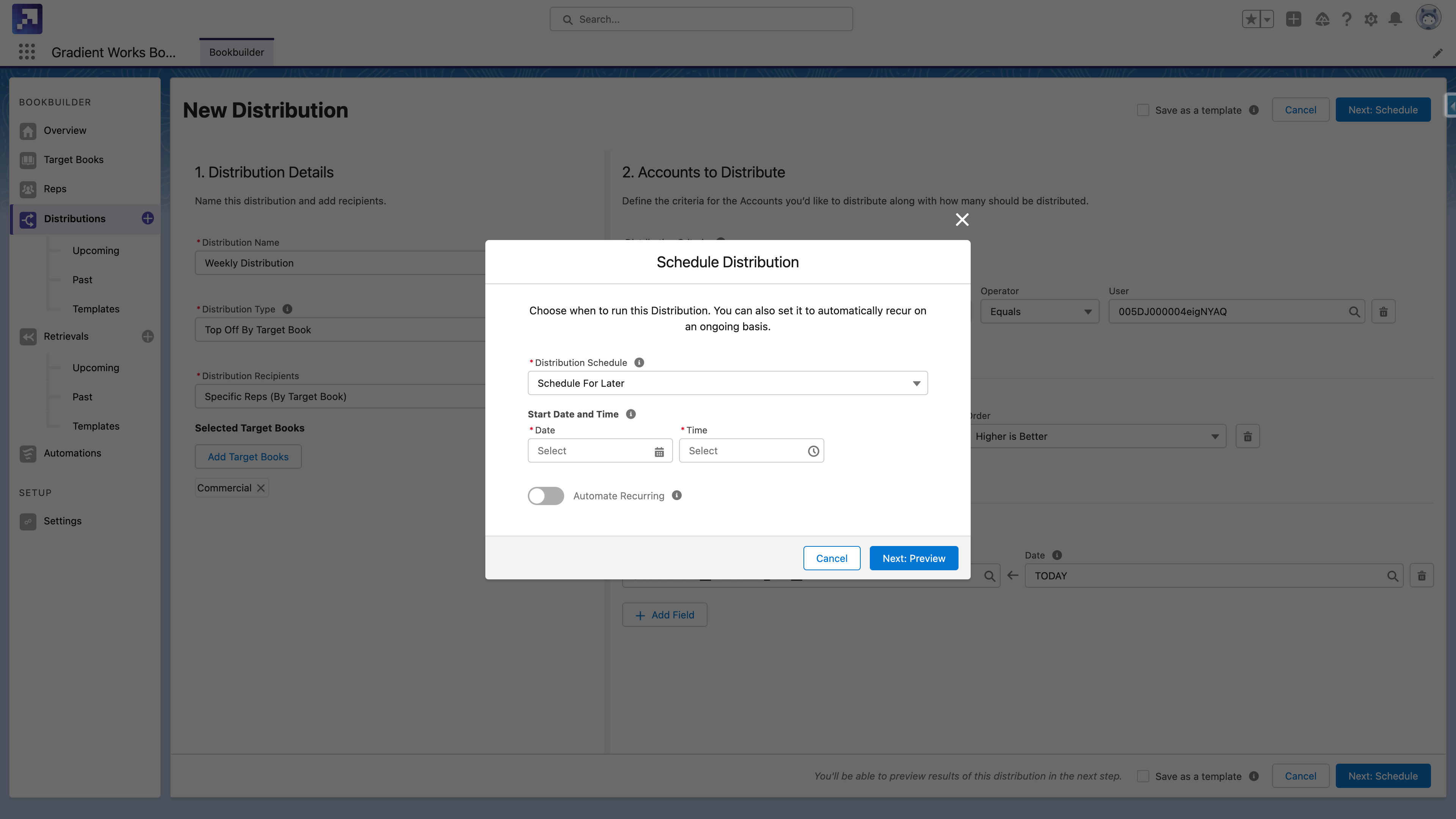
Task: Click plus icon next to Distributions
Action: click(x=147, y=218)
